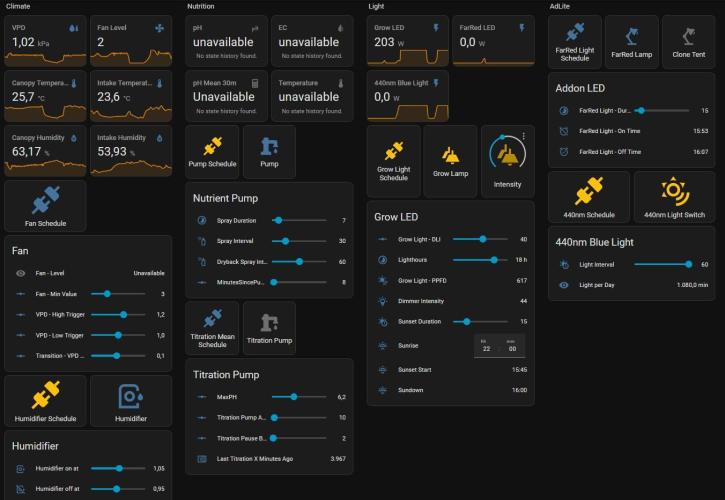Open the Canopy Humidity sensor card
725x500 pixels.
pyautogui.click(x=45, y=151)
